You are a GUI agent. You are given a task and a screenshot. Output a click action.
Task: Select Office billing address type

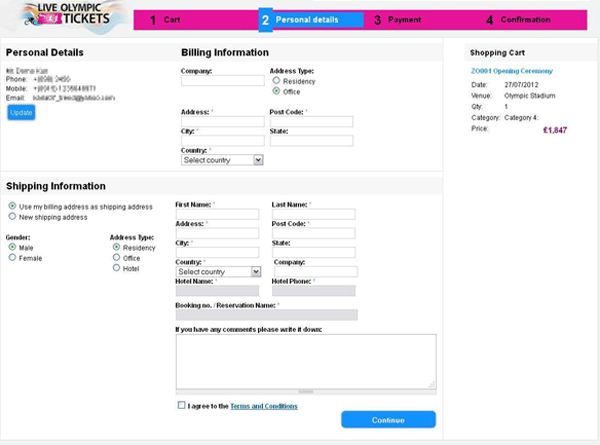coord(276,91)
